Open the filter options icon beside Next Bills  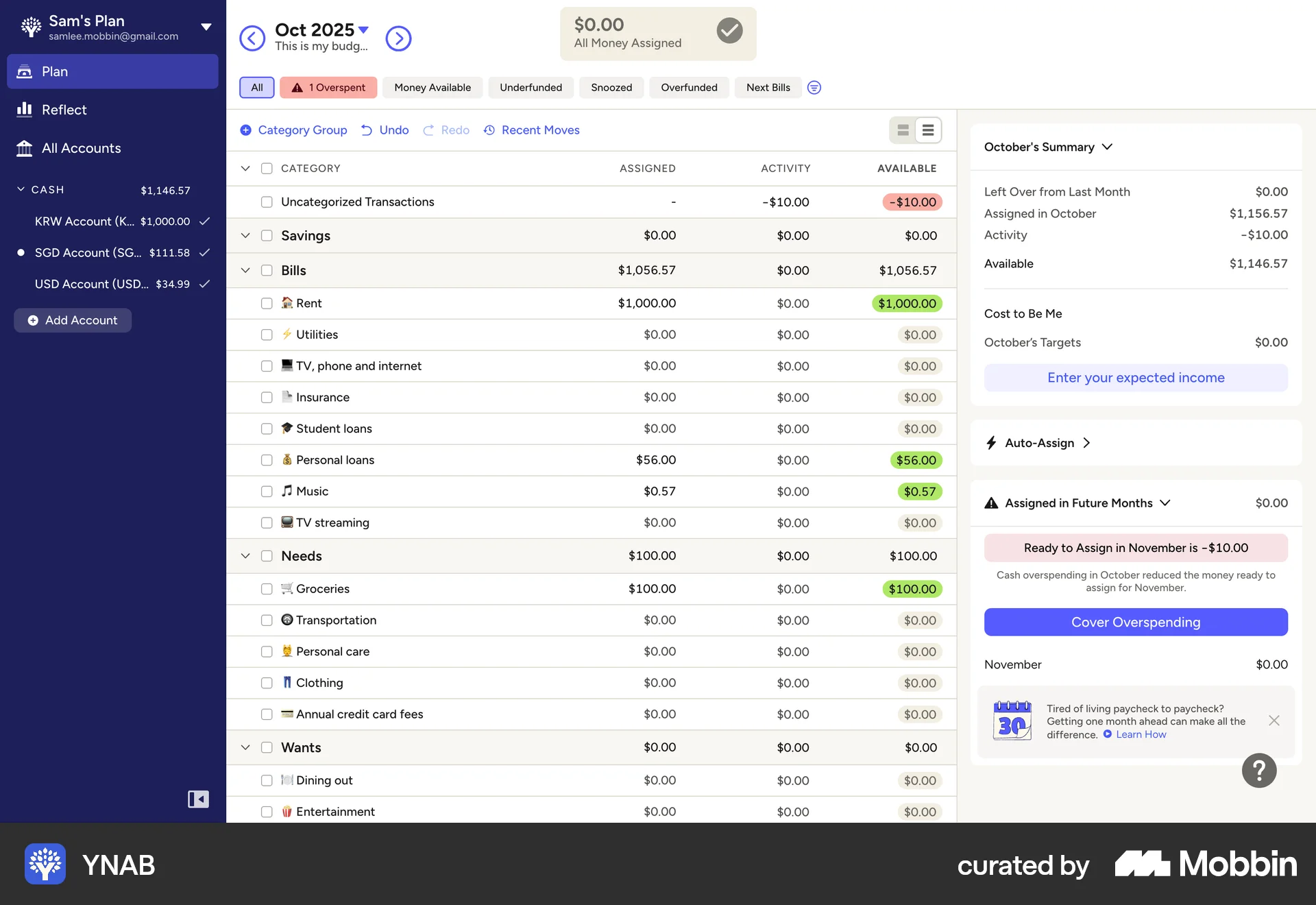(814, 88)
